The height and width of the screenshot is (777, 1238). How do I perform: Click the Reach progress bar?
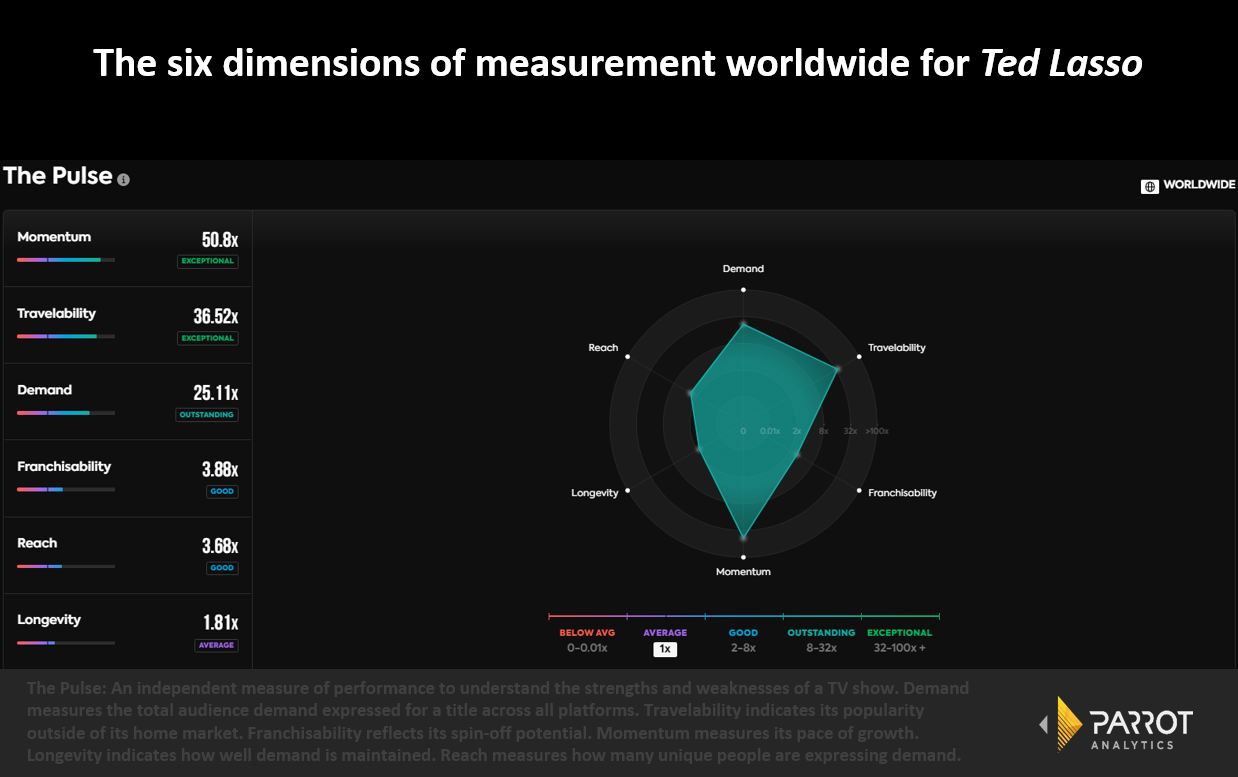66,566
